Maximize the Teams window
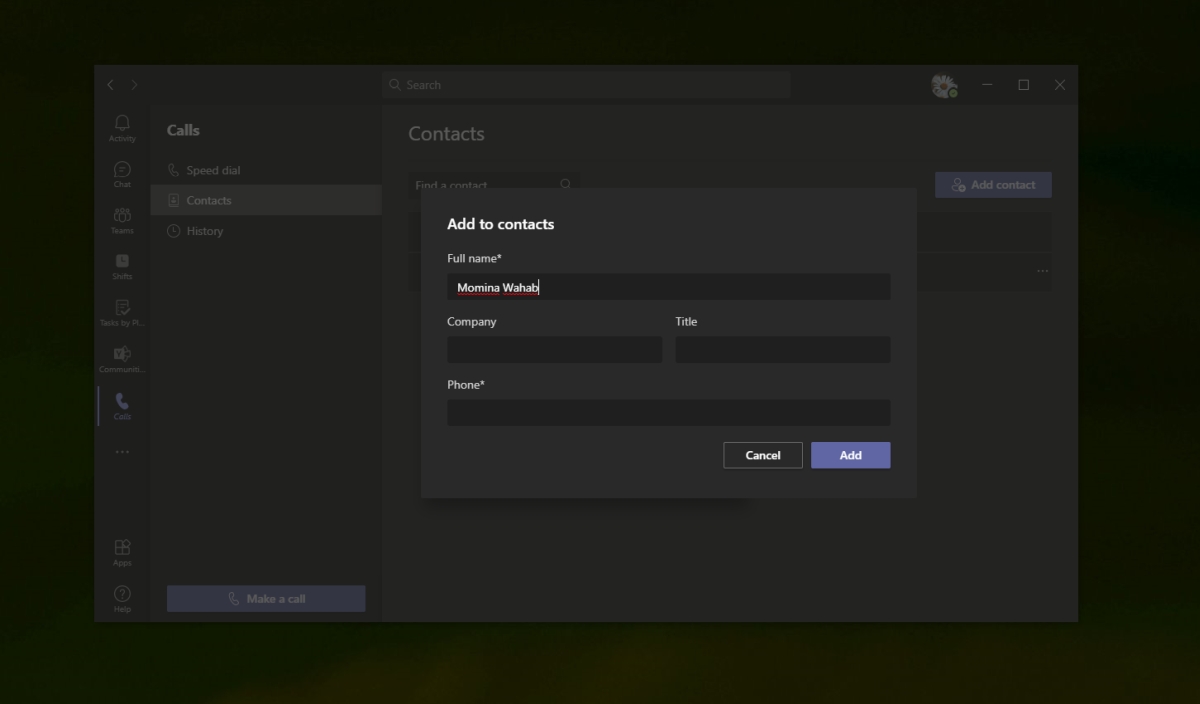The height and width of the screenshot is (704, 1200). tap(1023, 85)
